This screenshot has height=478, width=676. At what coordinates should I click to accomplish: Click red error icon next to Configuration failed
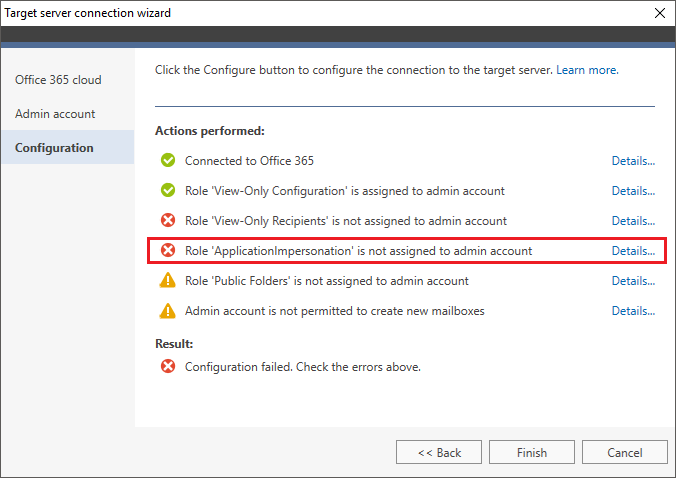click(x=168, y=366)
